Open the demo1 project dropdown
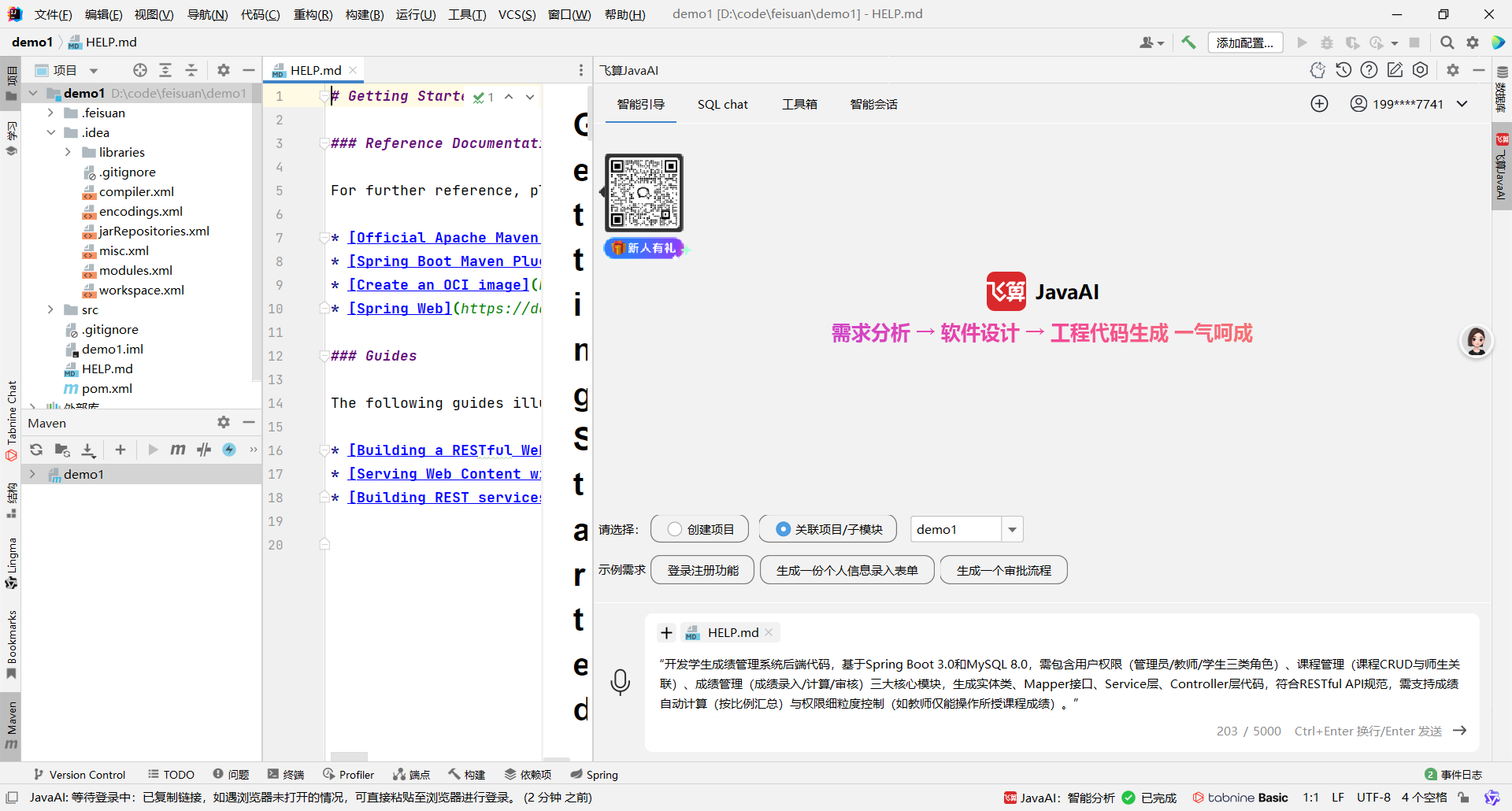Screen dimensions: 1512x811 pos(1012,529)
